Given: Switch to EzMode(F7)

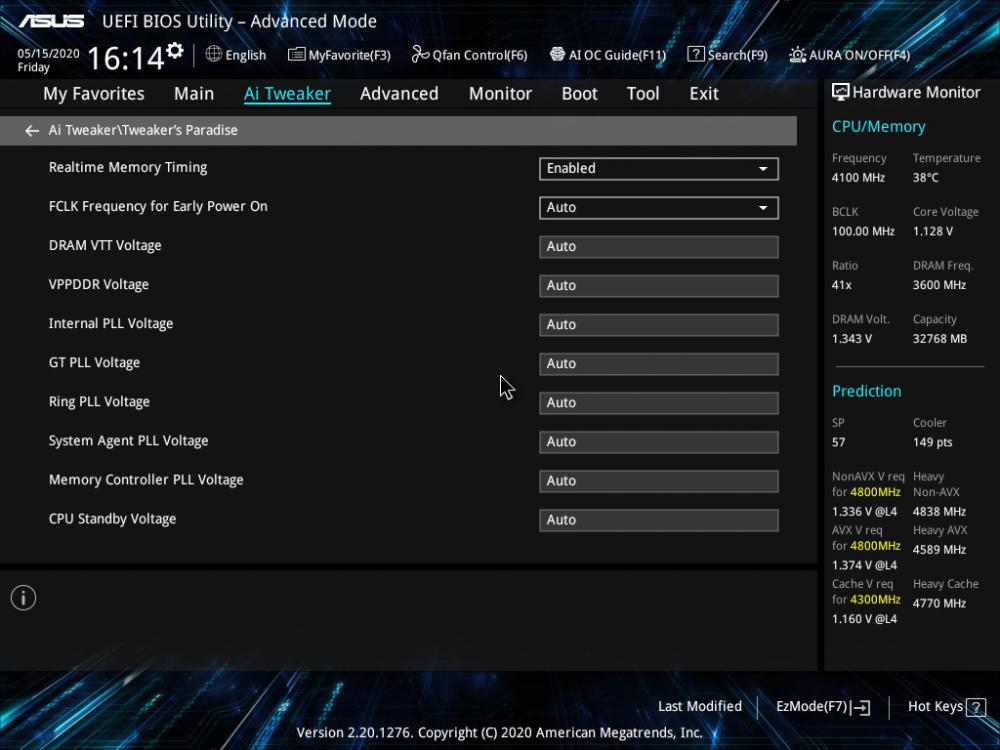Looking at the screenshot, I should (823, 707).
